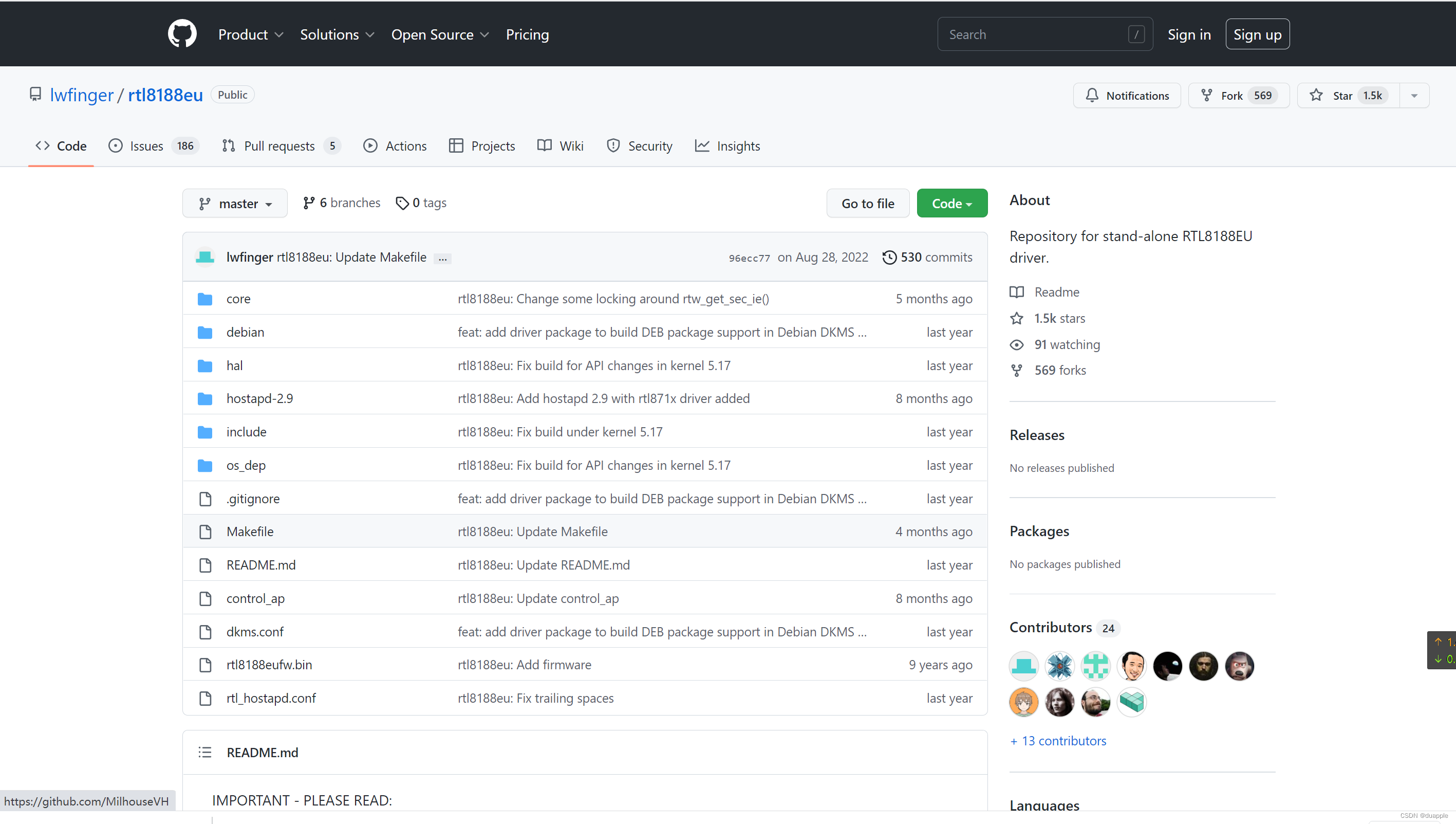
Task: Open the master branch dropdown
Action: coord(235,203)
